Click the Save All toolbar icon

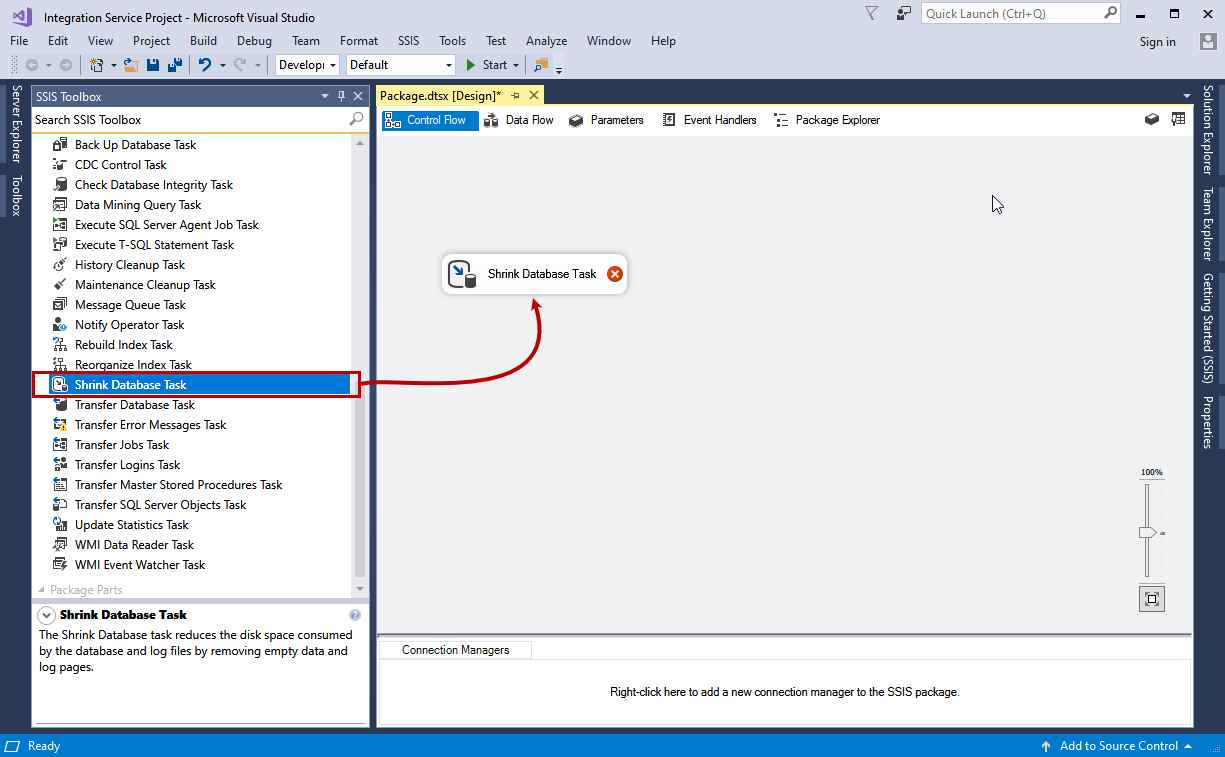[174, 65]
